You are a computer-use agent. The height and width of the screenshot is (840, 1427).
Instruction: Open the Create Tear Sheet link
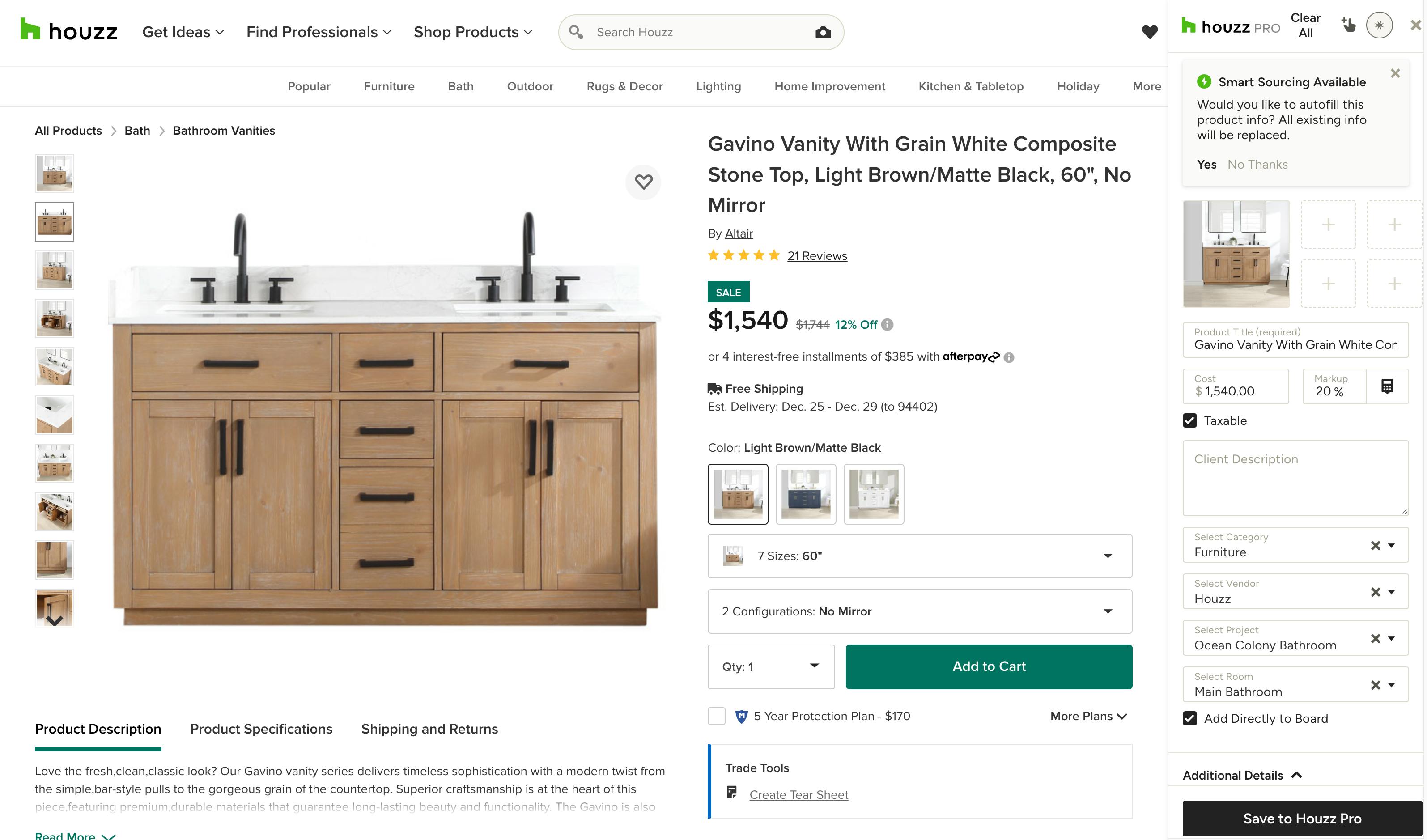tap(798, 795)
